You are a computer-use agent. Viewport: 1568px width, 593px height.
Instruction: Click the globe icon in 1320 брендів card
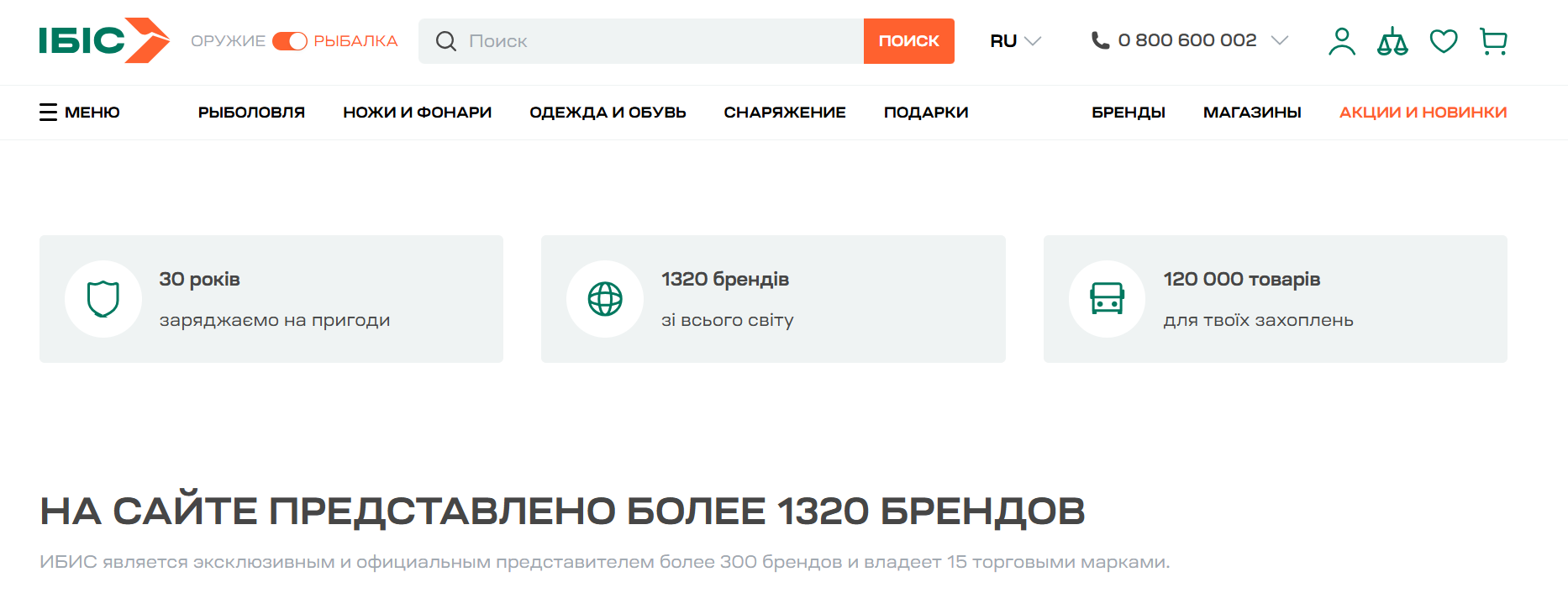[605, 299]
